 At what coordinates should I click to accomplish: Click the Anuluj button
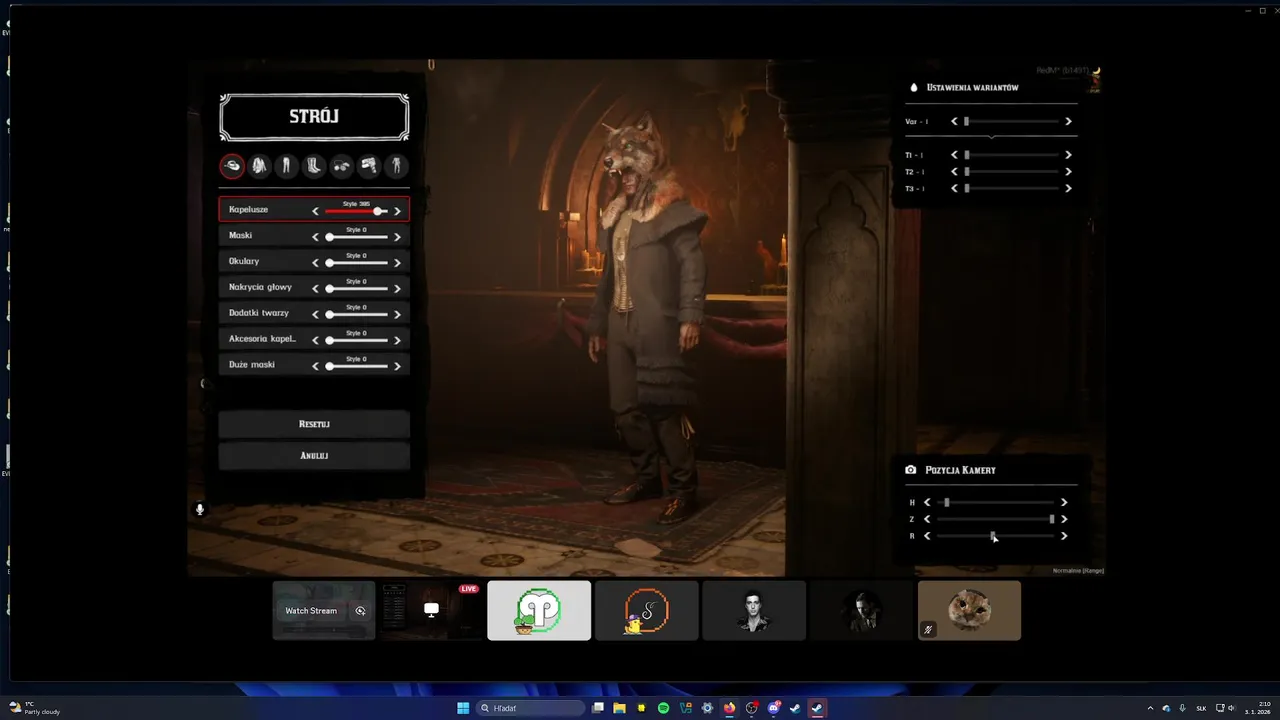point(314,455)
